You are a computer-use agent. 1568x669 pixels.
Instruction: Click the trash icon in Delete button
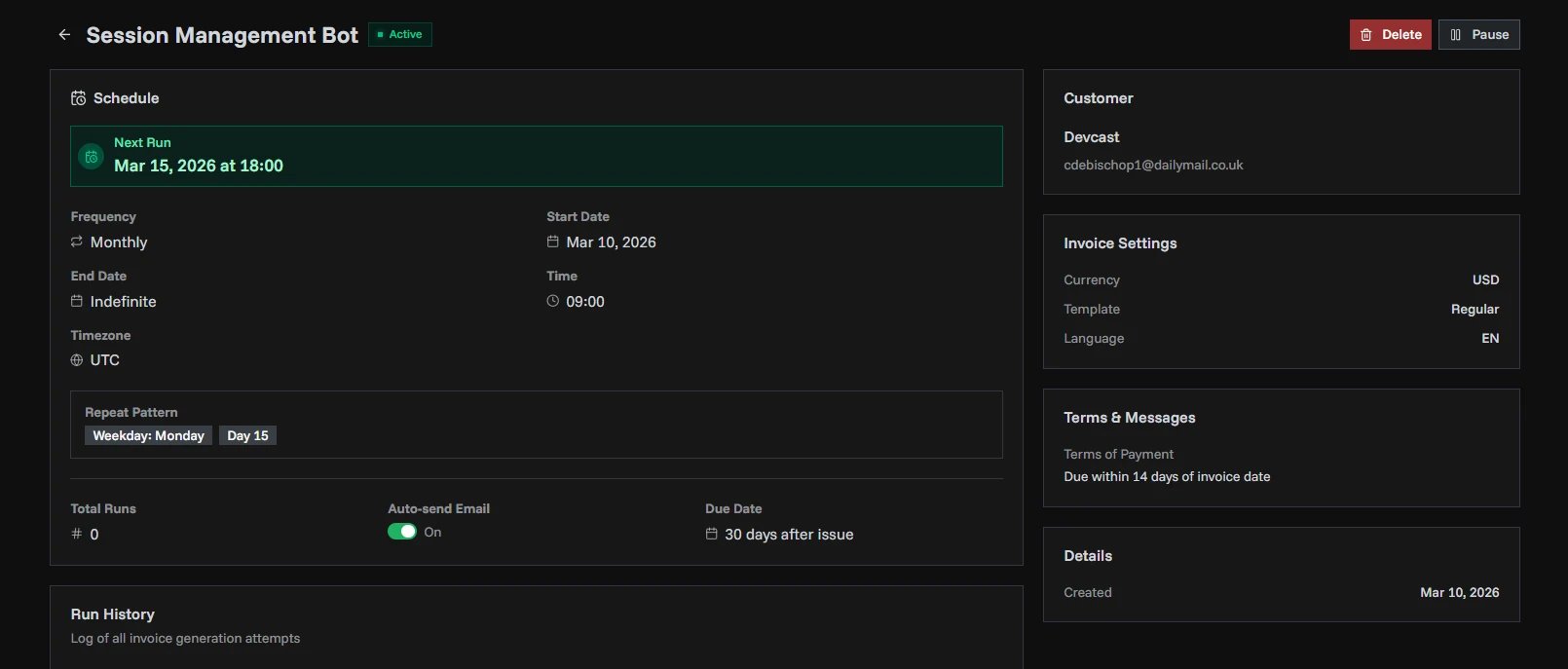click(x=1366, y=35)
